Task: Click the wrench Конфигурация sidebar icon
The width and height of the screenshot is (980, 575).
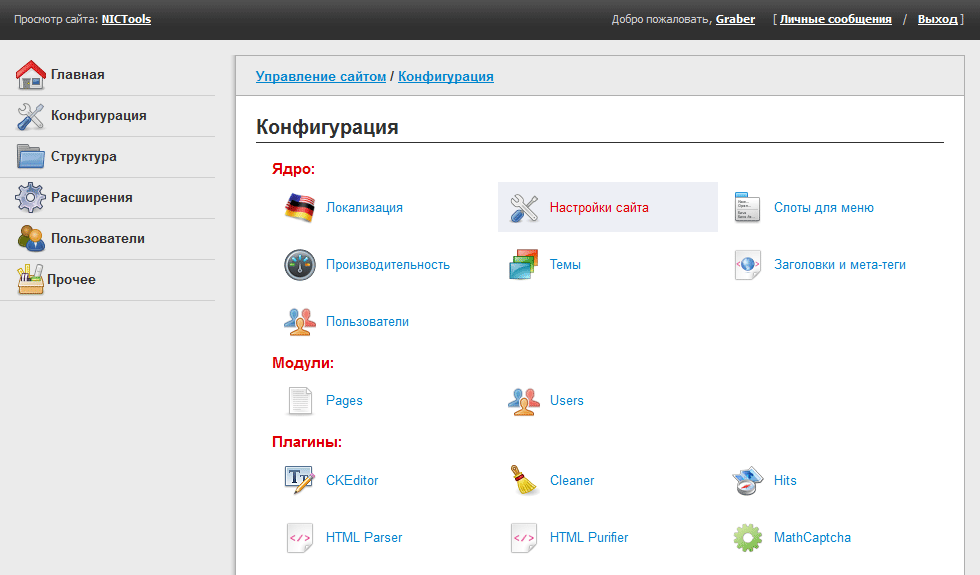Action: (x=31, y=116)
